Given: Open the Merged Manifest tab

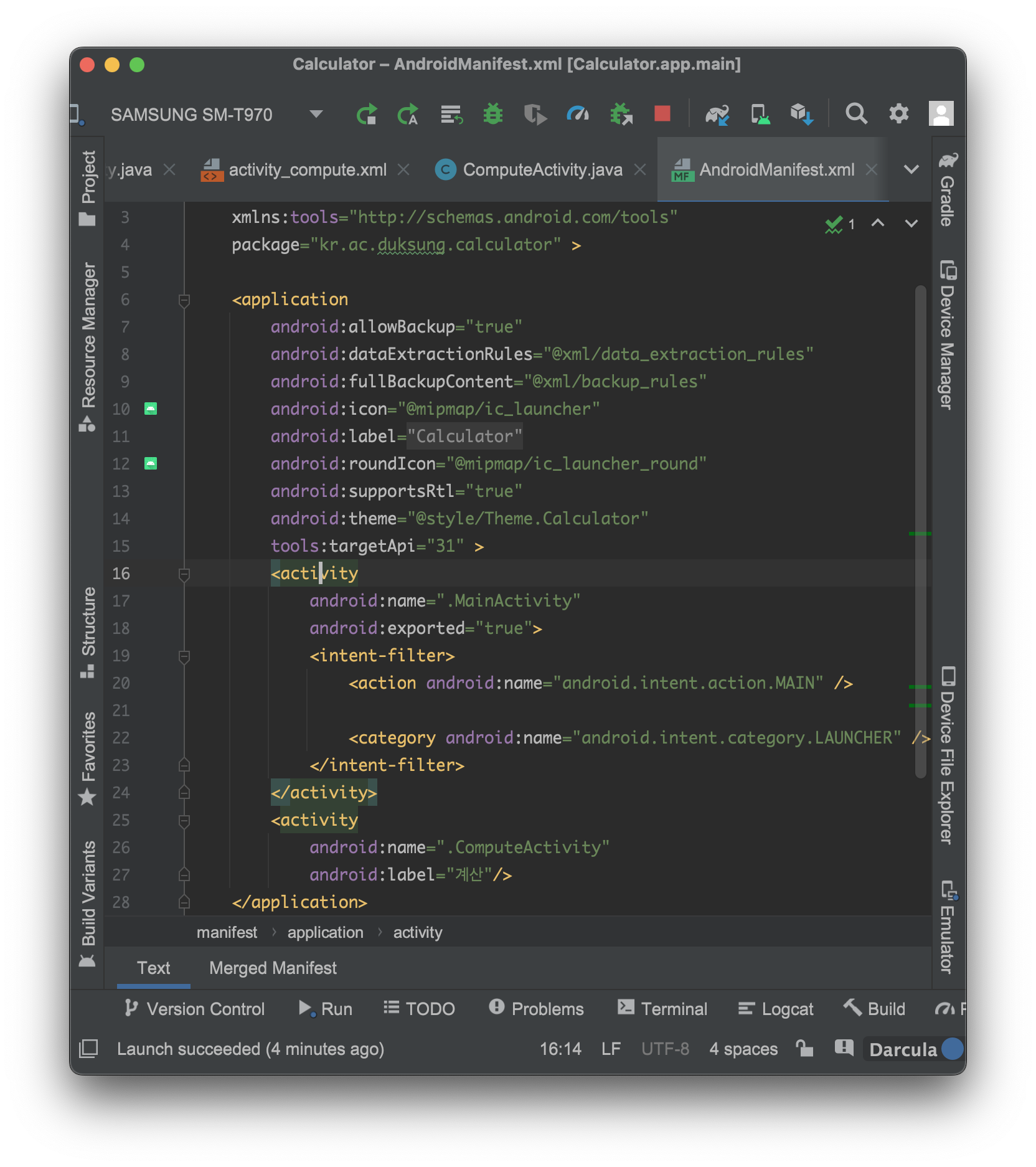Looking at the screenshot, I should tap(273, 968).
